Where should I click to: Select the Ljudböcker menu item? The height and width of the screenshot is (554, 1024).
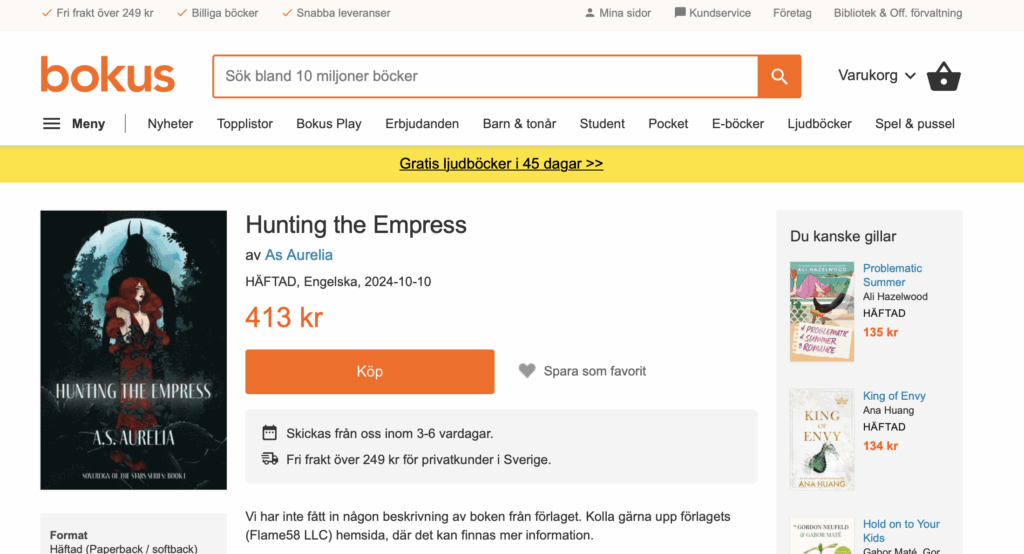820,123
